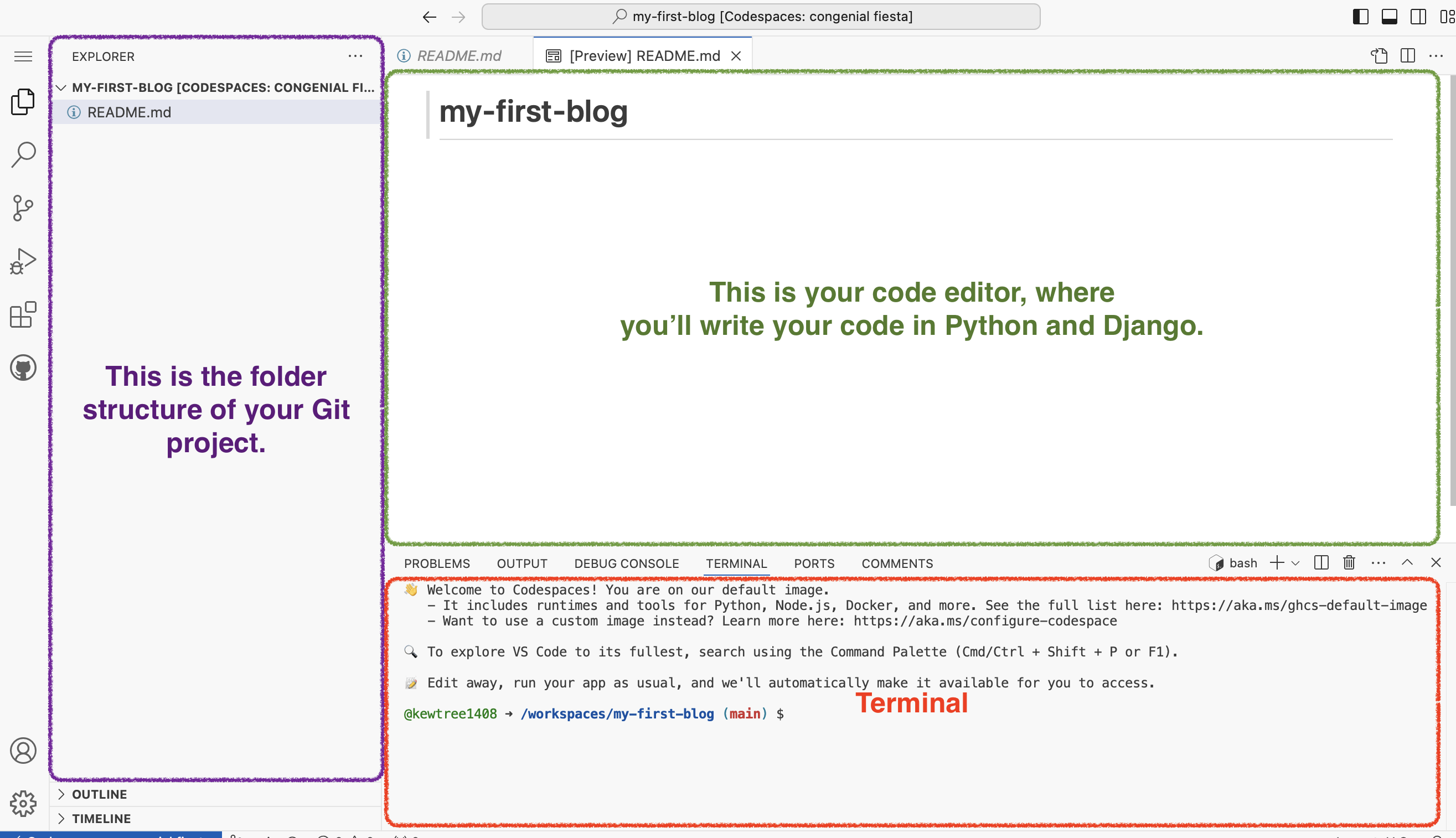The width and height of the screenshot is (1456, 838).
Task: Open the Manage gear icon
Action: pyautogui.click(x=23, y=803)
